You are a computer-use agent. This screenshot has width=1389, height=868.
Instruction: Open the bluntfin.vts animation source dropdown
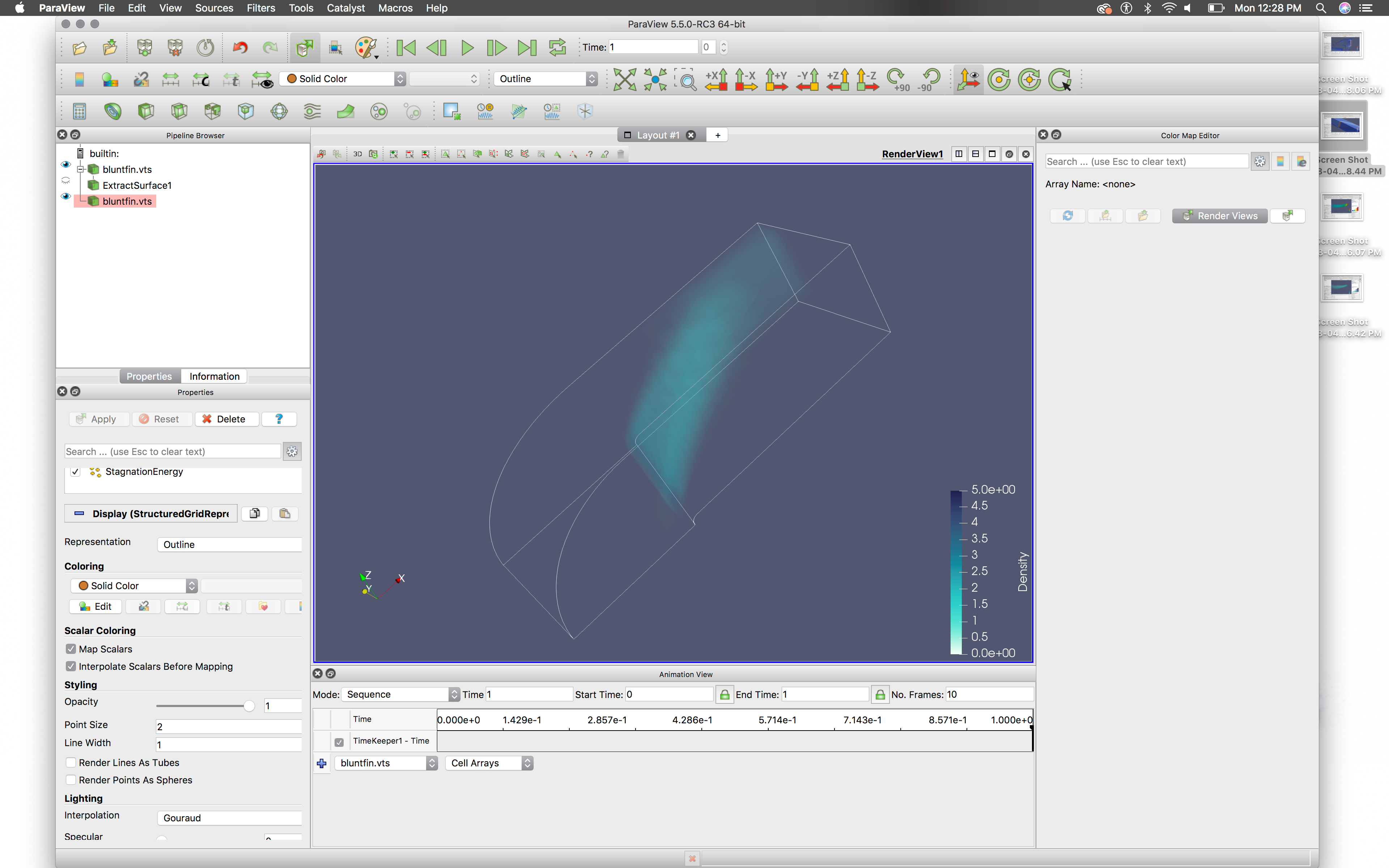click(386, 763)
